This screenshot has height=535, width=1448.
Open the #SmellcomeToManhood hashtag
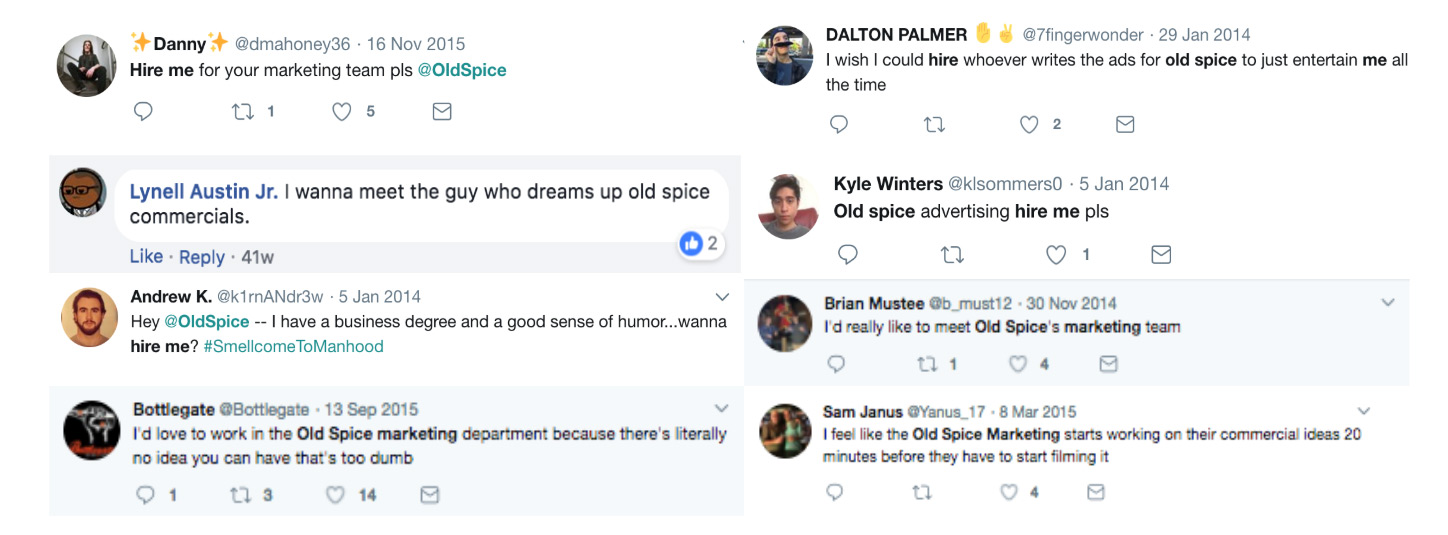point(293,346)
